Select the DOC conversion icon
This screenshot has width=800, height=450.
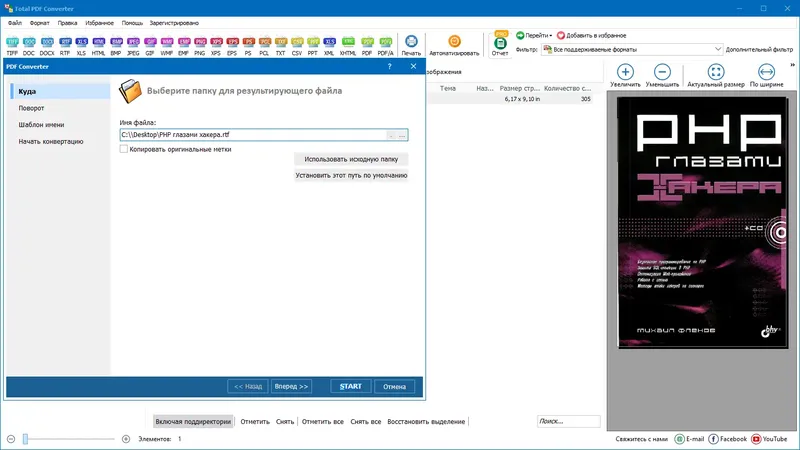point(29,45)
